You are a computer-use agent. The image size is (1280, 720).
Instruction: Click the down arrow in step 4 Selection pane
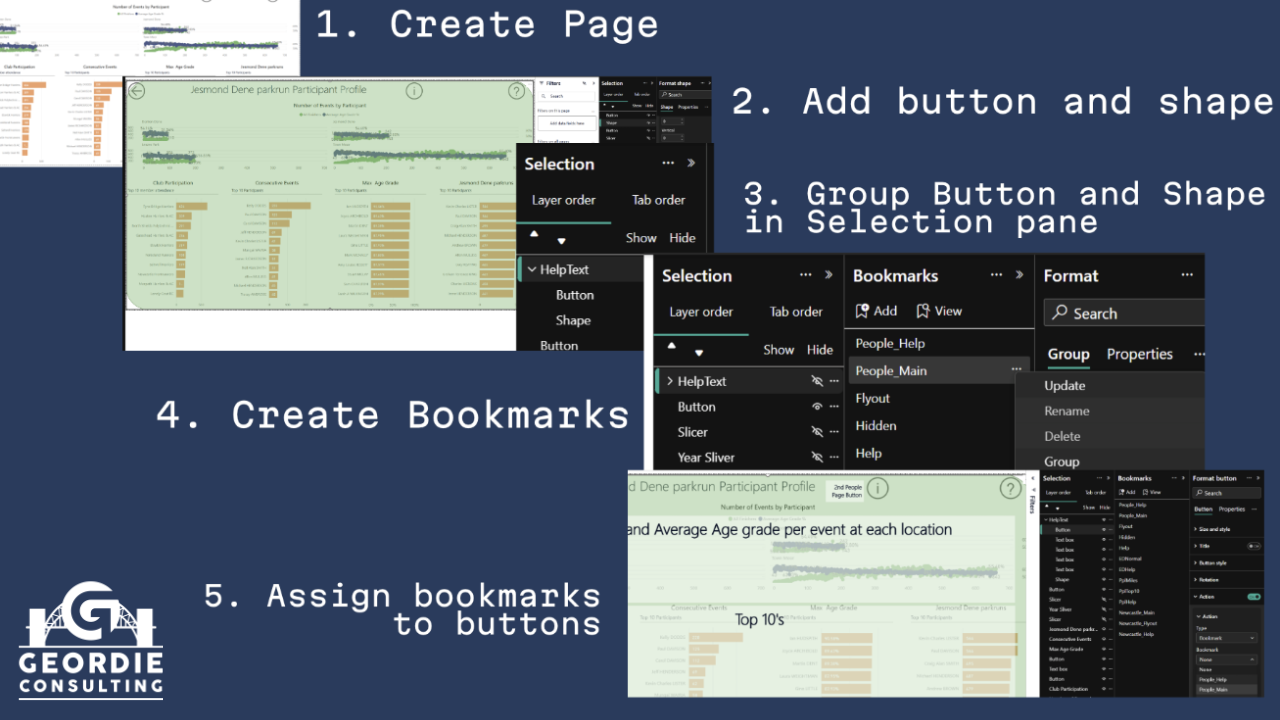pos(699,353)
